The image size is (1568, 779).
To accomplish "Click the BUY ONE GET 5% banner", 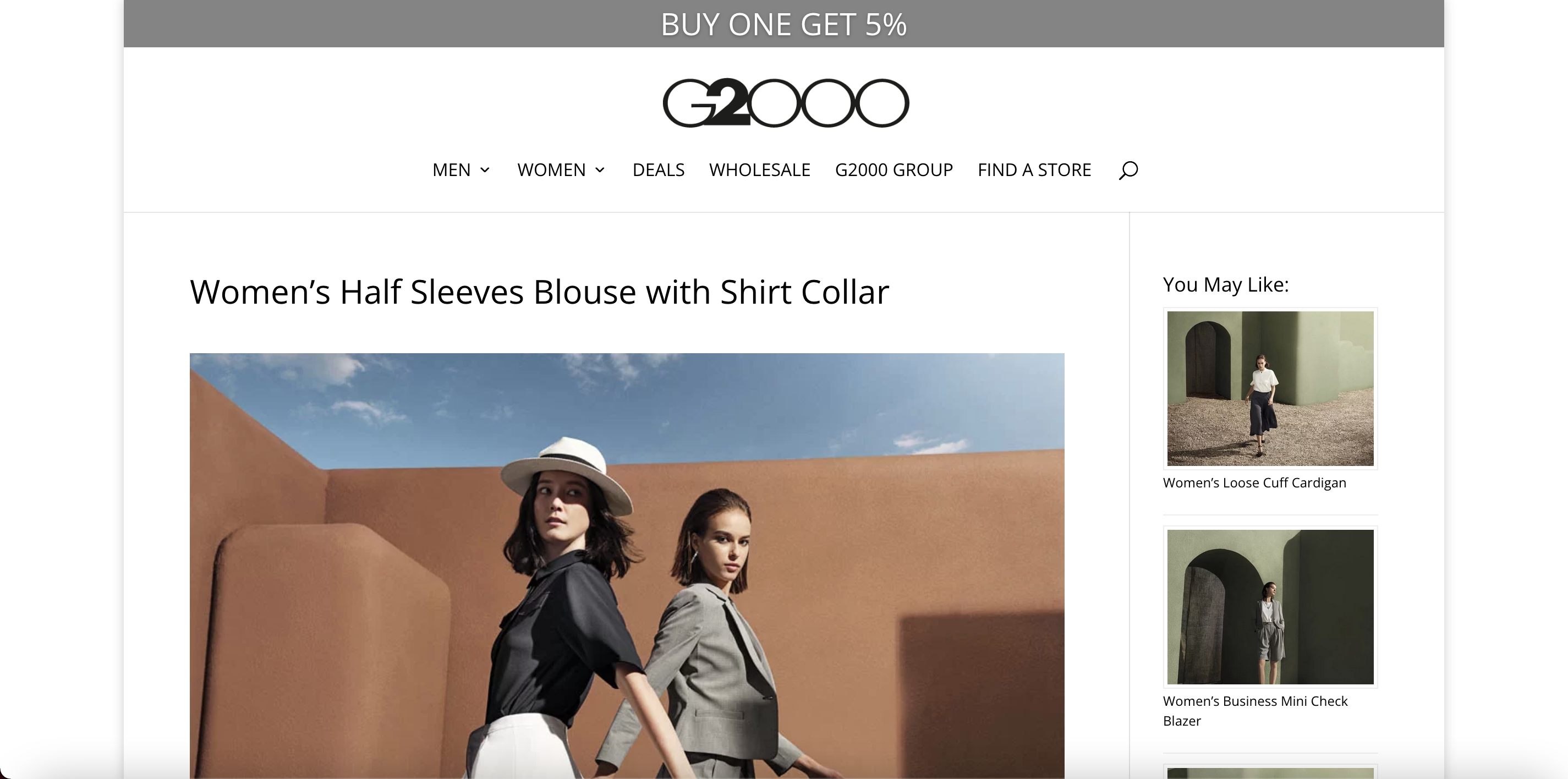I will 784,24.
